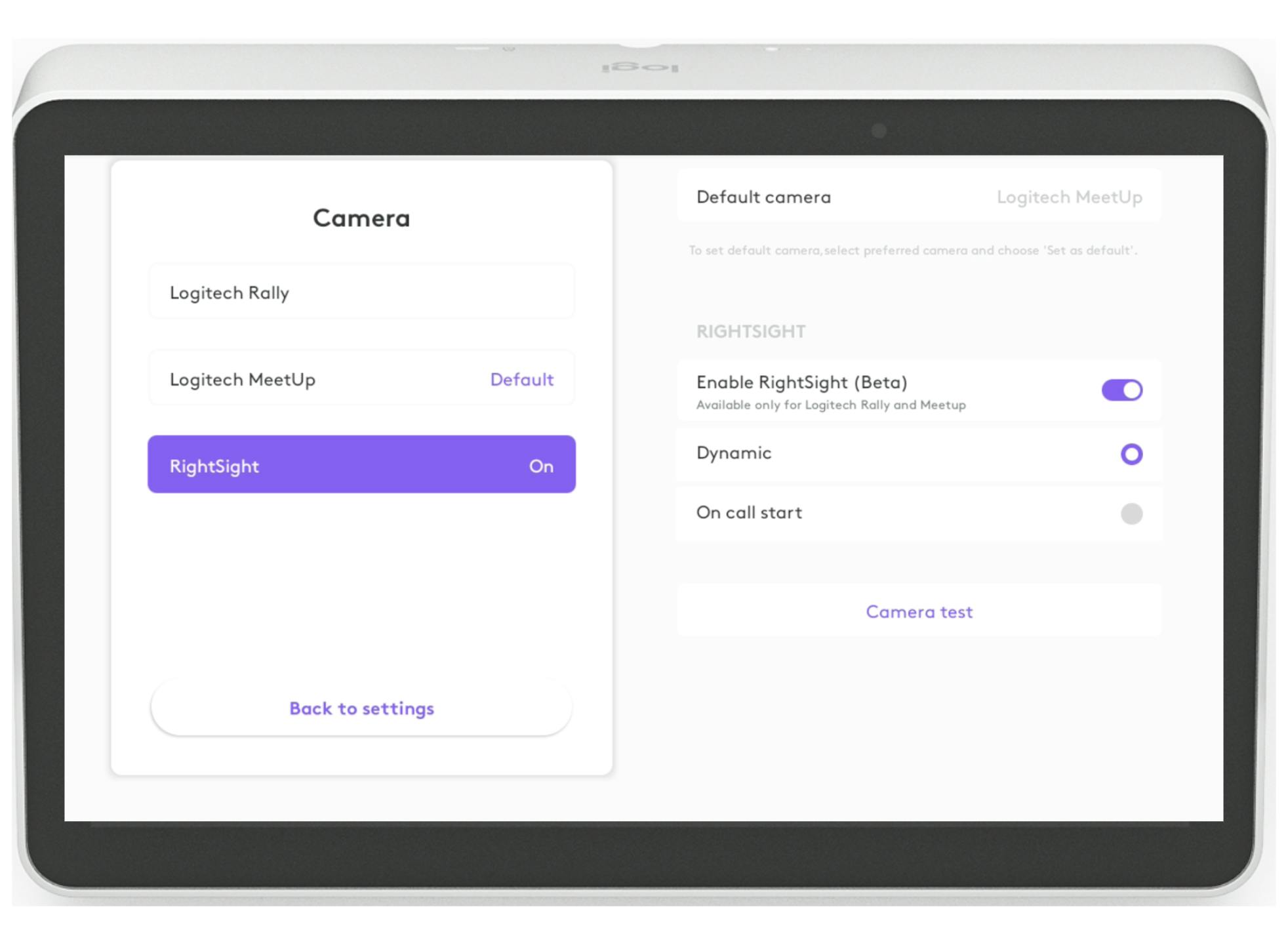Start the Camera test
Screen dimensions: 1288x951
click(x=918, y=611)
